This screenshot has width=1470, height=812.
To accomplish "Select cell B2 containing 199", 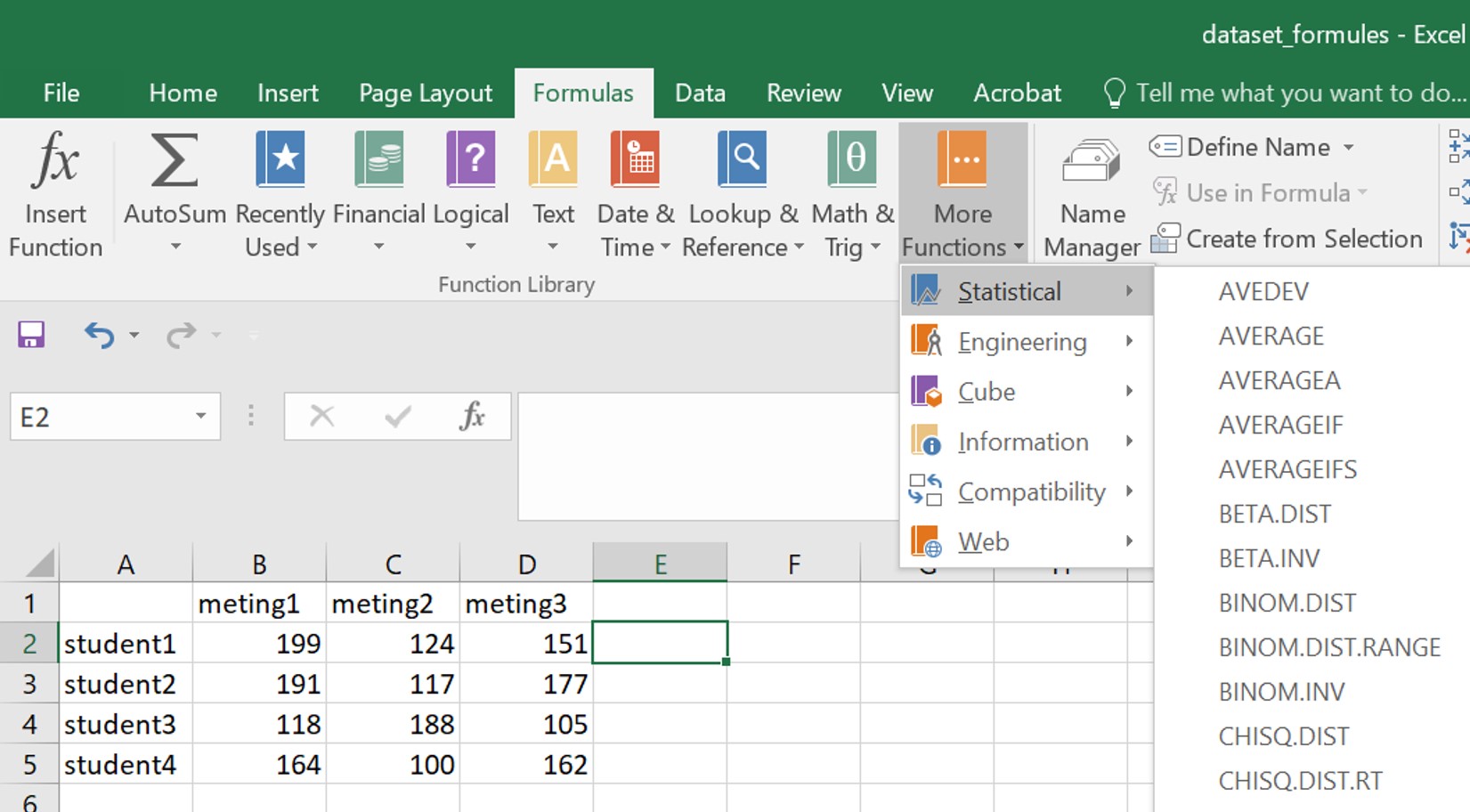I will [259, 644].
